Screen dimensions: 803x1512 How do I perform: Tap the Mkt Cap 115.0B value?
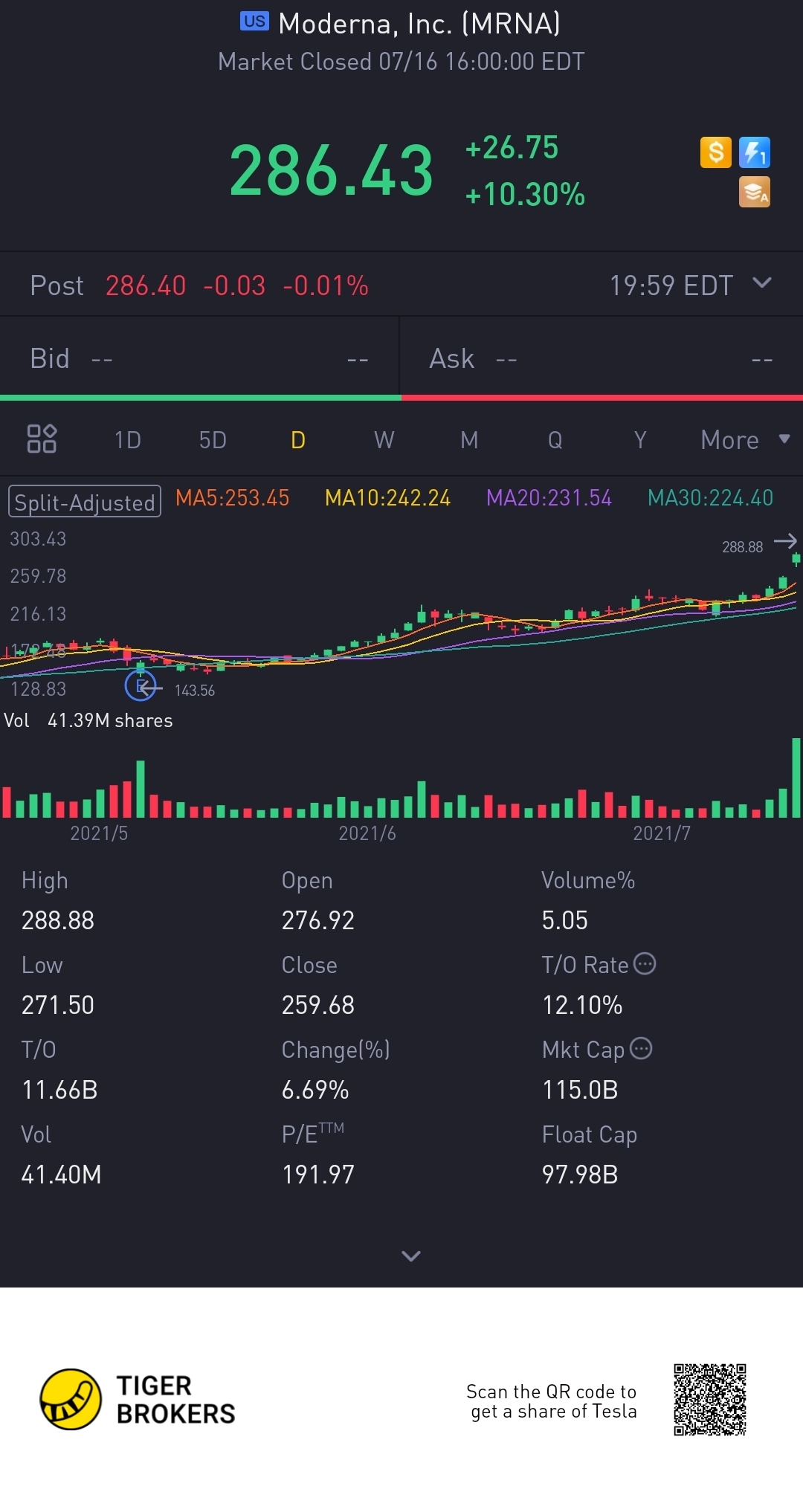(580, 1090)
